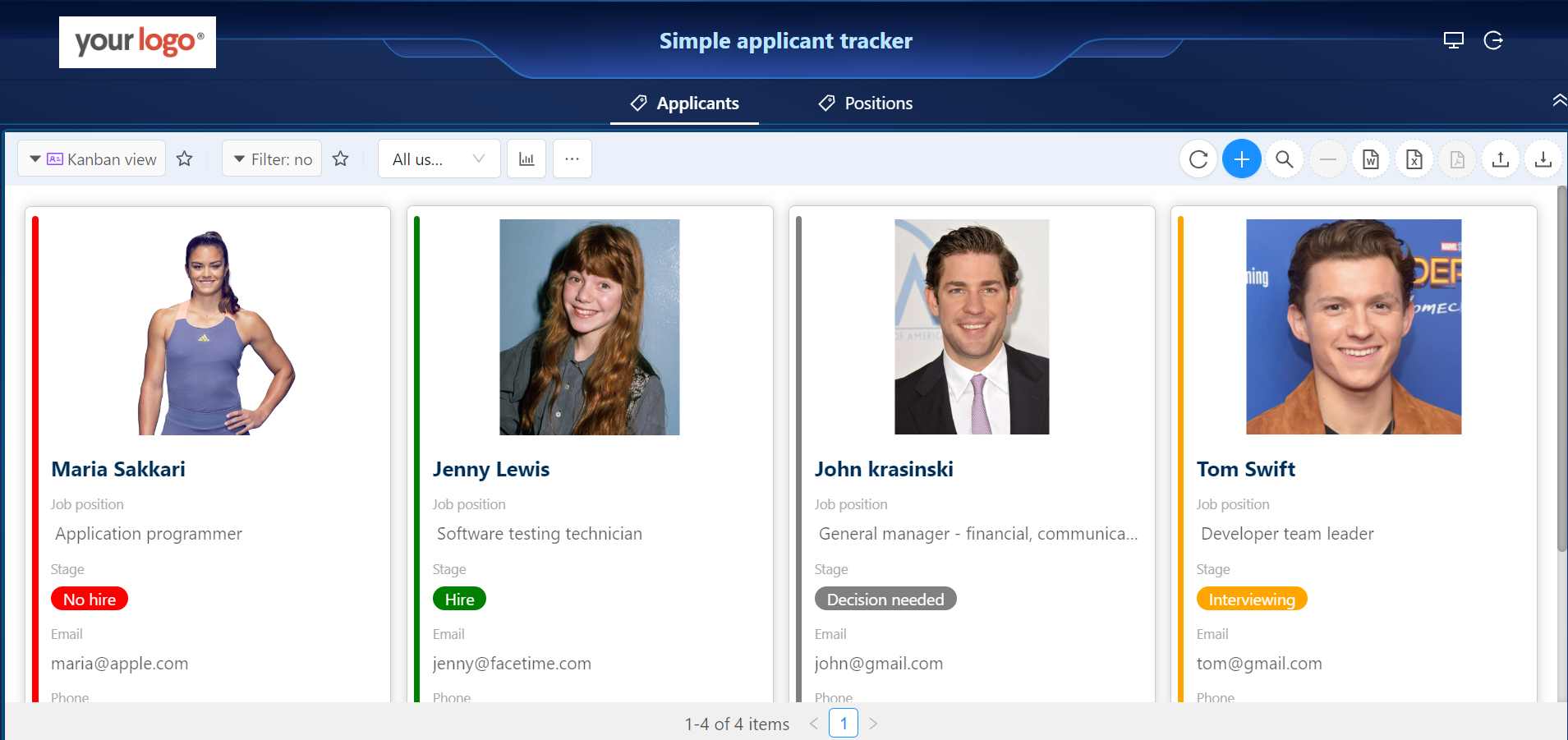Star the Kanban view as favorite
Screen dimensions: 1568x740
[185, 159]
